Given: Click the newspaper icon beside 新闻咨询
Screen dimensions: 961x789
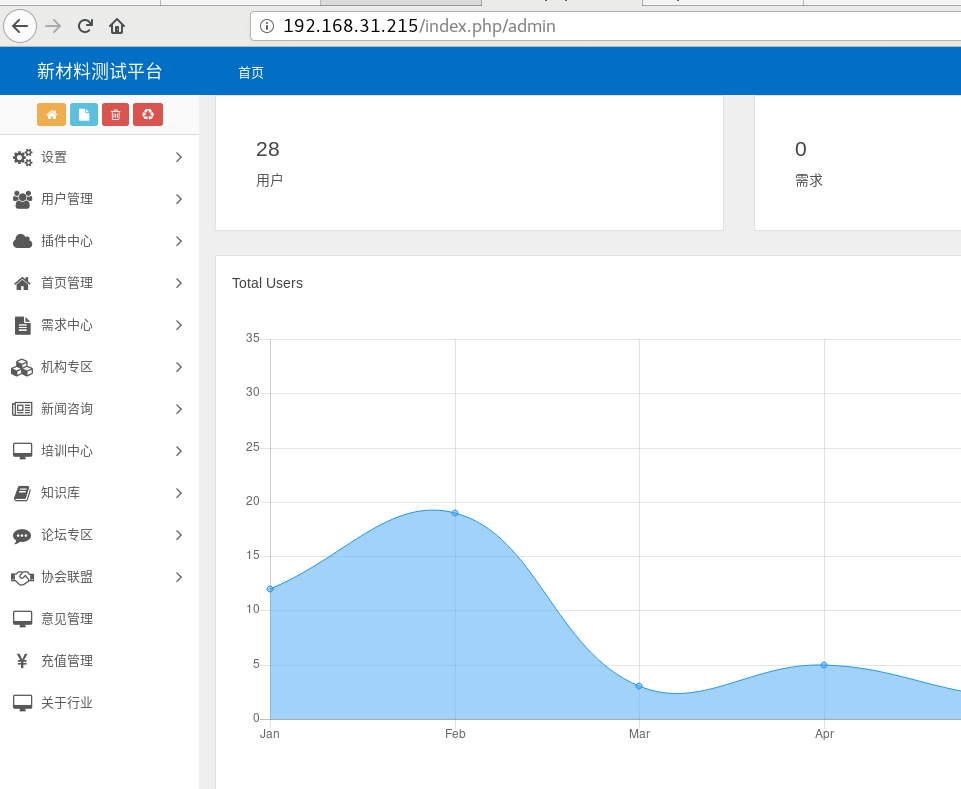Looking at the screenshot, I should (x=22, y=409).
